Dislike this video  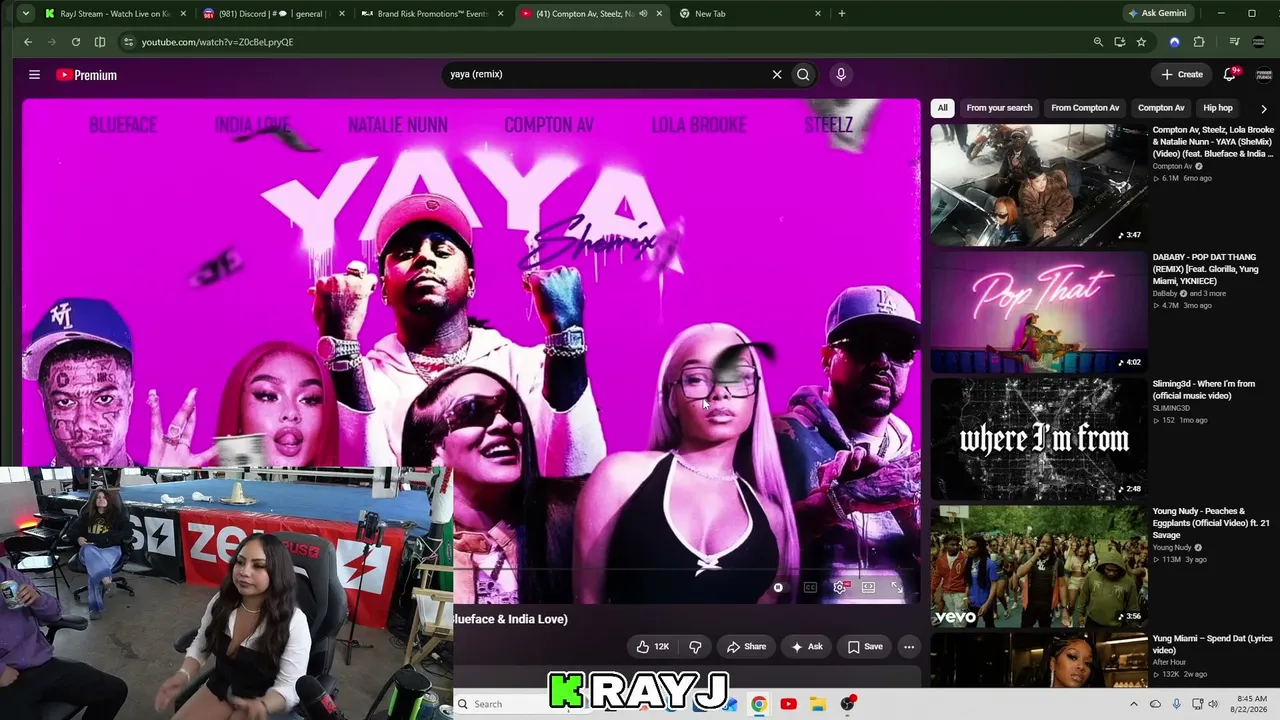click(696, 647)
